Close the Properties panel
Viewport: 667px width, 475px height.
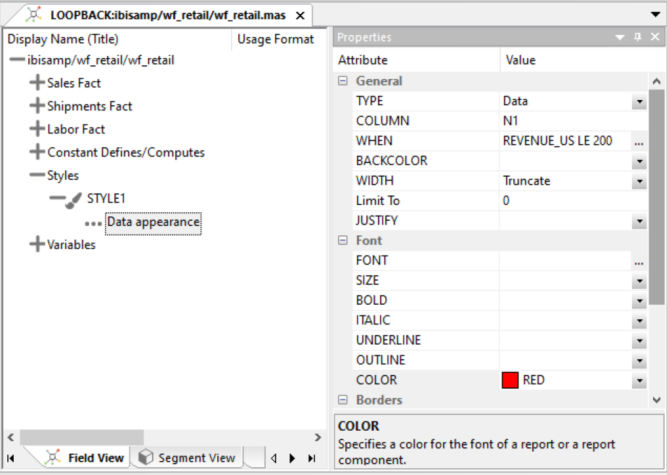pyautogui.click(x=654, y=37)
